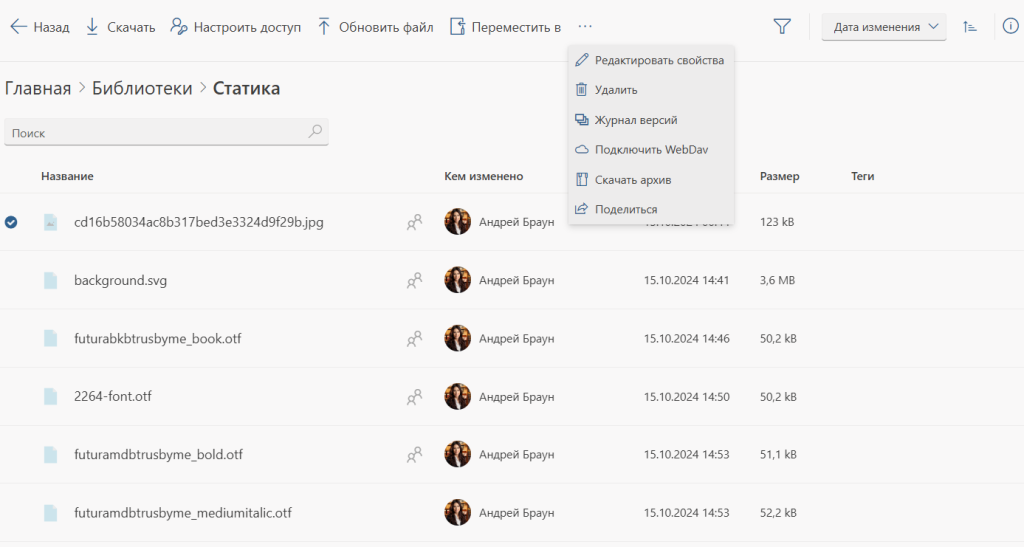Click the Download arrow icon in toolbar
Viewport: 1024px width, 547px height.
click(x=92, y=27)
